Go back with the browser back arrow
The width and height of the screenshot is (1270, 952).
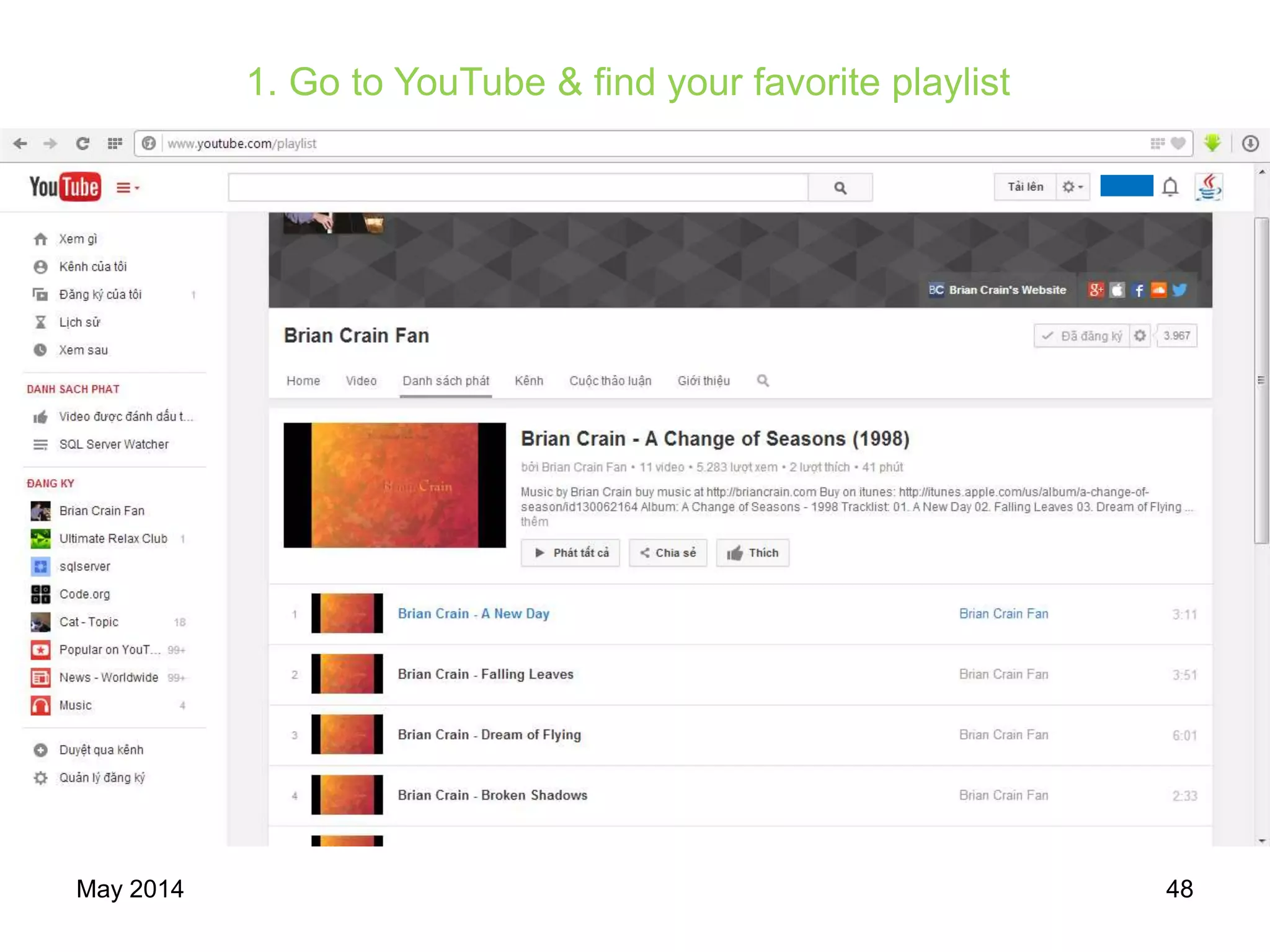[x=20, y=144]
